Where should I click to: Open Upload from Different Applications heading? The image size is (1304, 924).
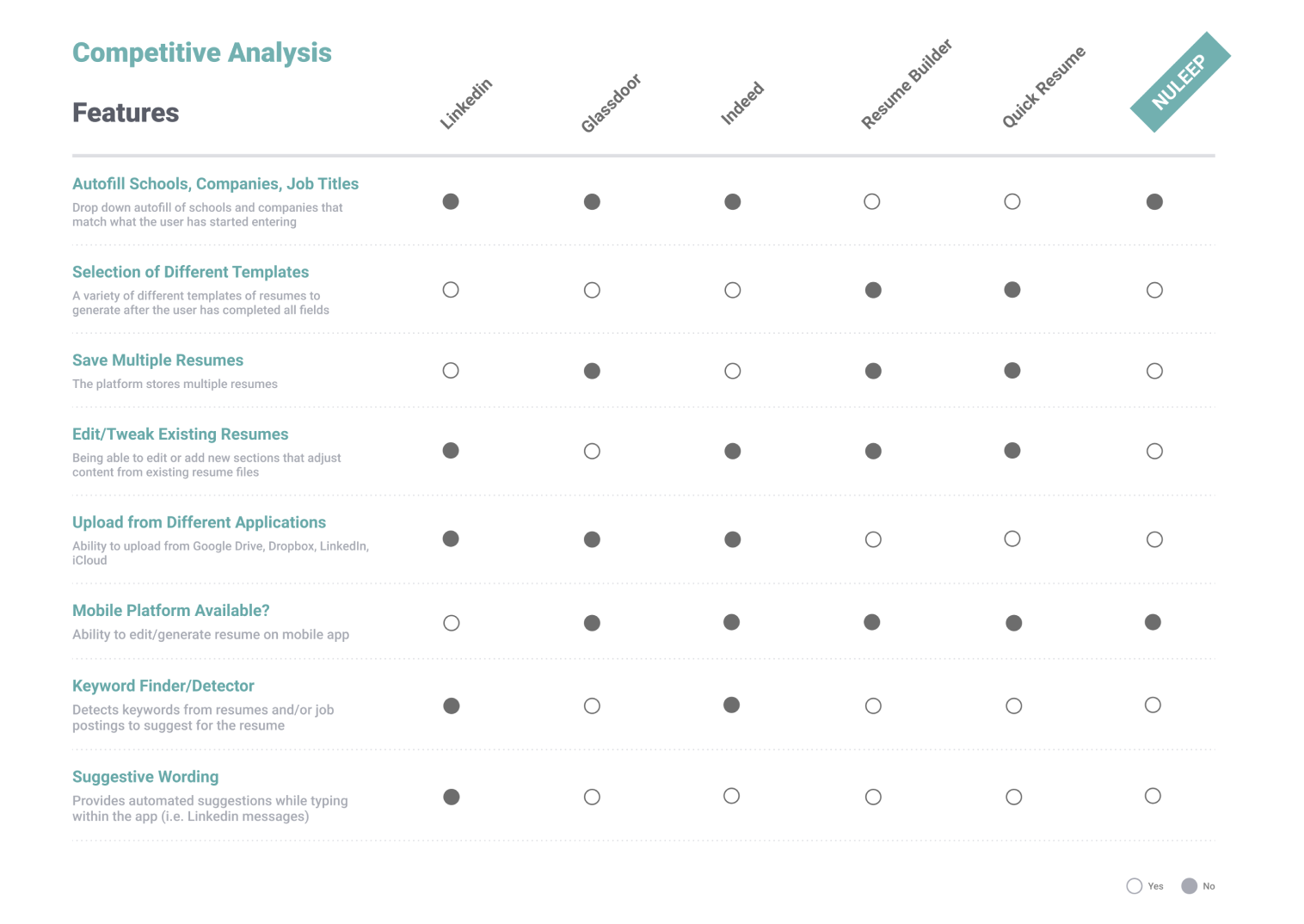pyautogui.click(x=199, y=522)
